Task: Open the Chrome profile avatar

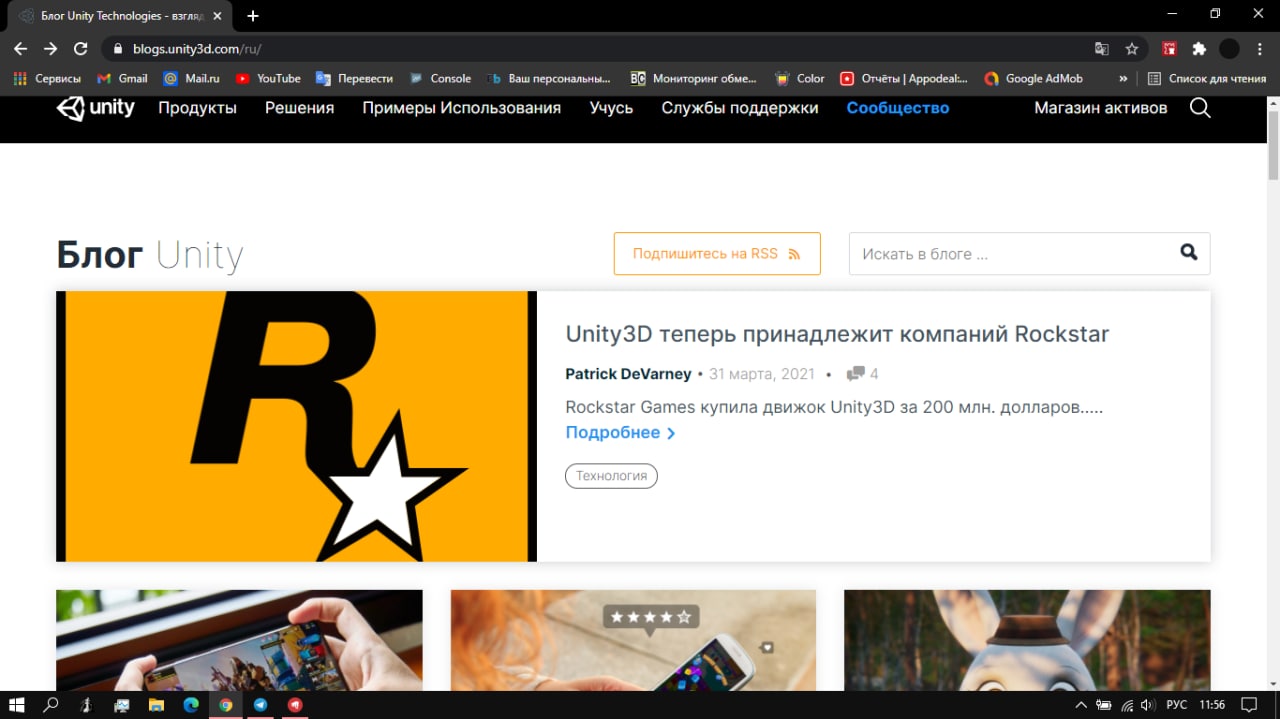Action: coord(1230,48)
